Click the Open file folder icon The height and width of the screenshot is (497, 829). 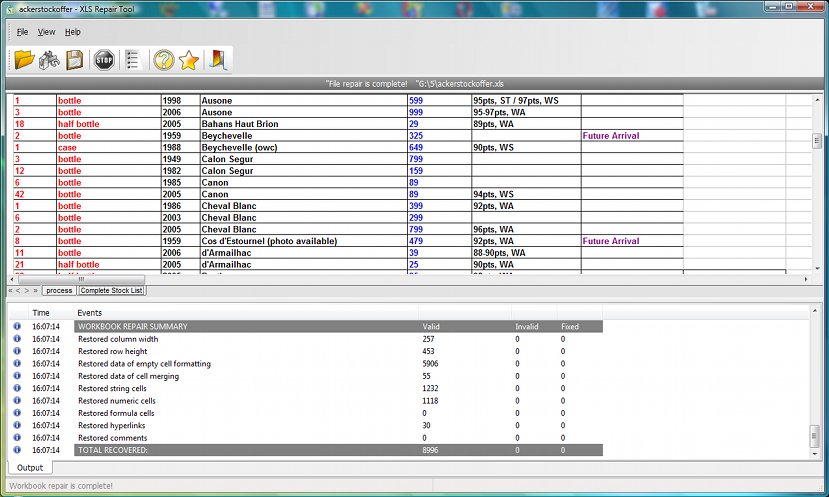coord(24,60)
